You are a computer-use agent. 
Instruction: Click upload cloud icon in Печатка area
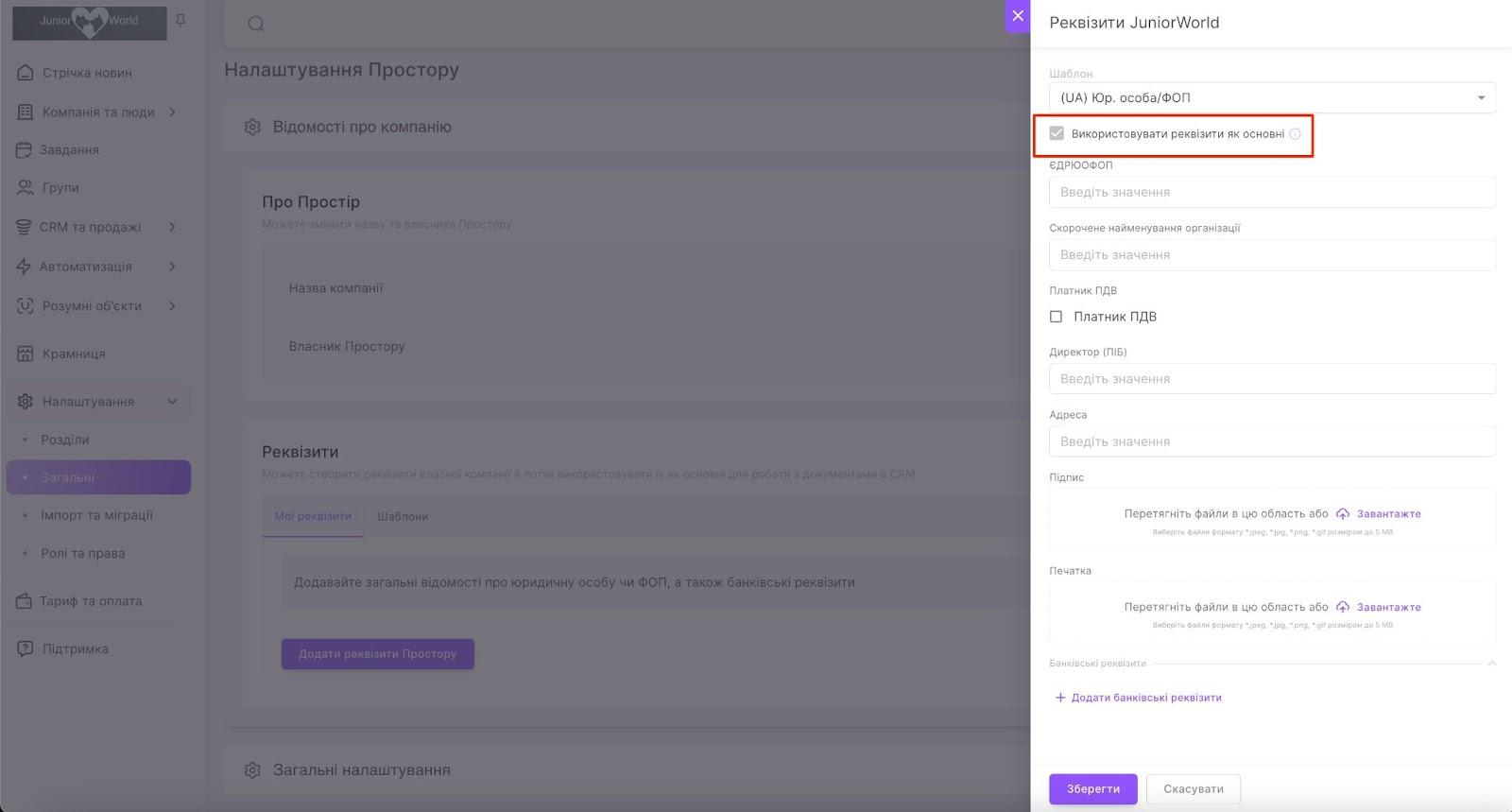point(1343,607)
